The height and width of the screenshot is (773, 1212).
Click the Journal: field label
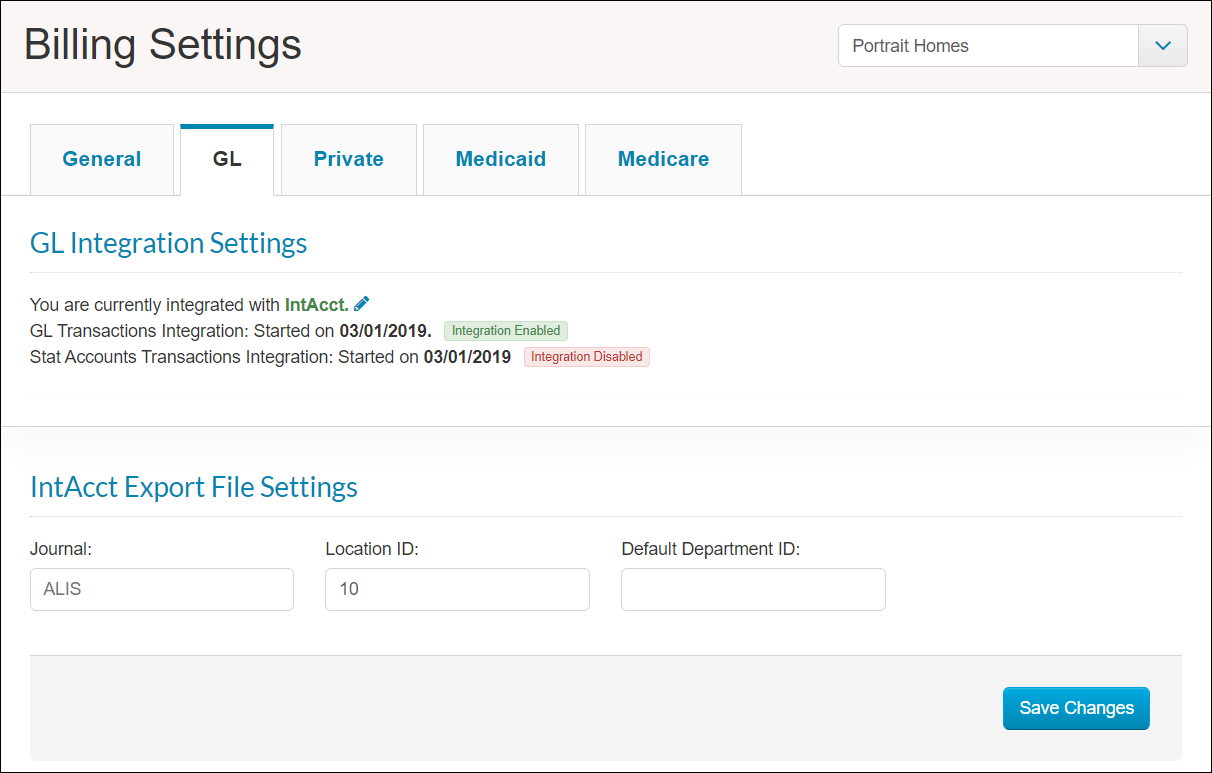pos(61,548)
